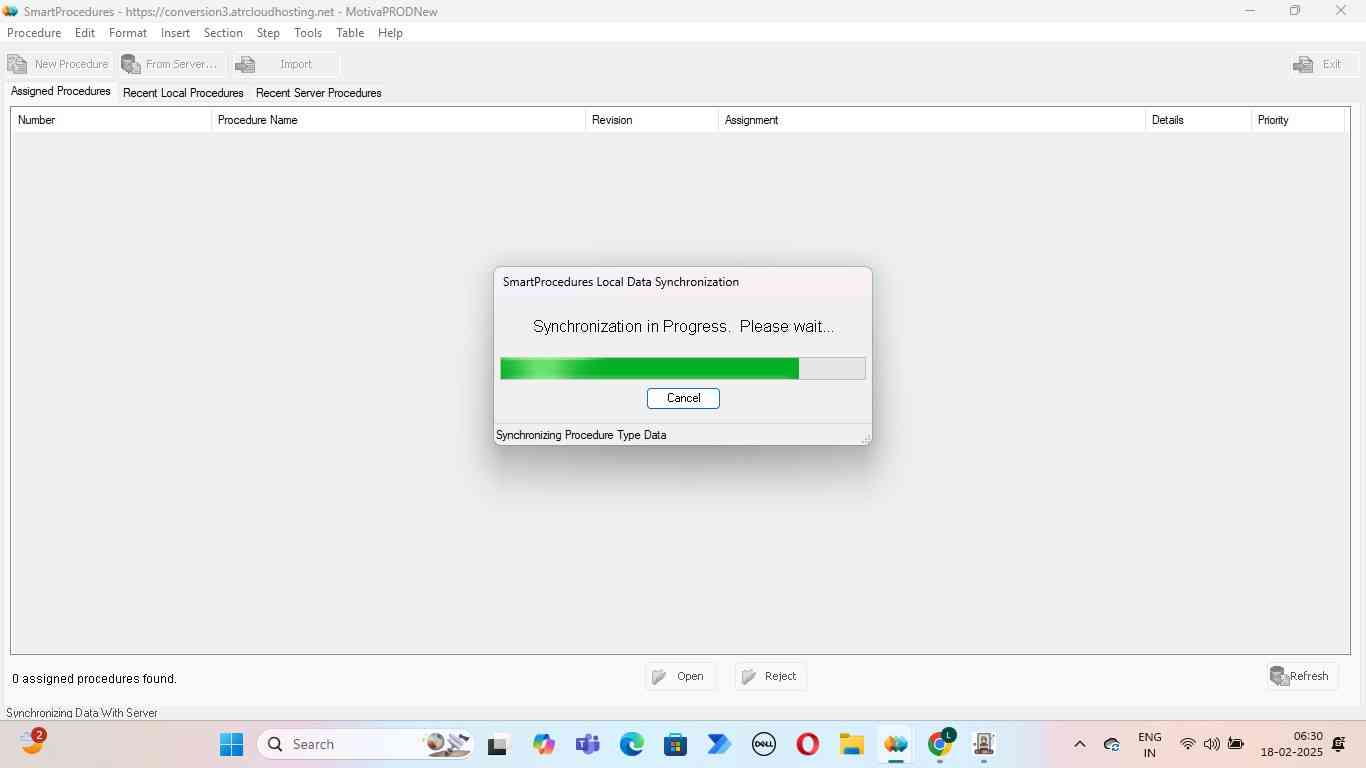
Task: Show hidden system tray icons
Action: click(x=1079, y=744)
